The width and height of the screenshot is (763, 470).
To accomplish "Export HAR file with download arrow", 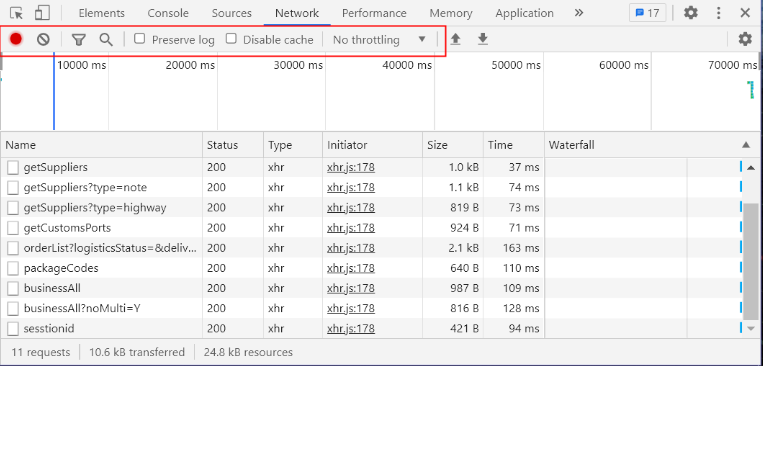I will (x=483, y=39).
